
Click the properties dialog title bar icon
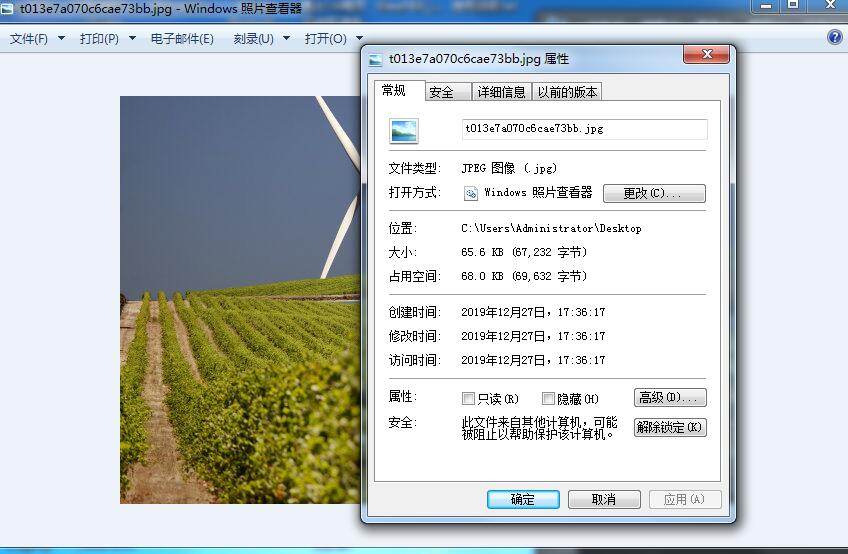pos(376,59)
